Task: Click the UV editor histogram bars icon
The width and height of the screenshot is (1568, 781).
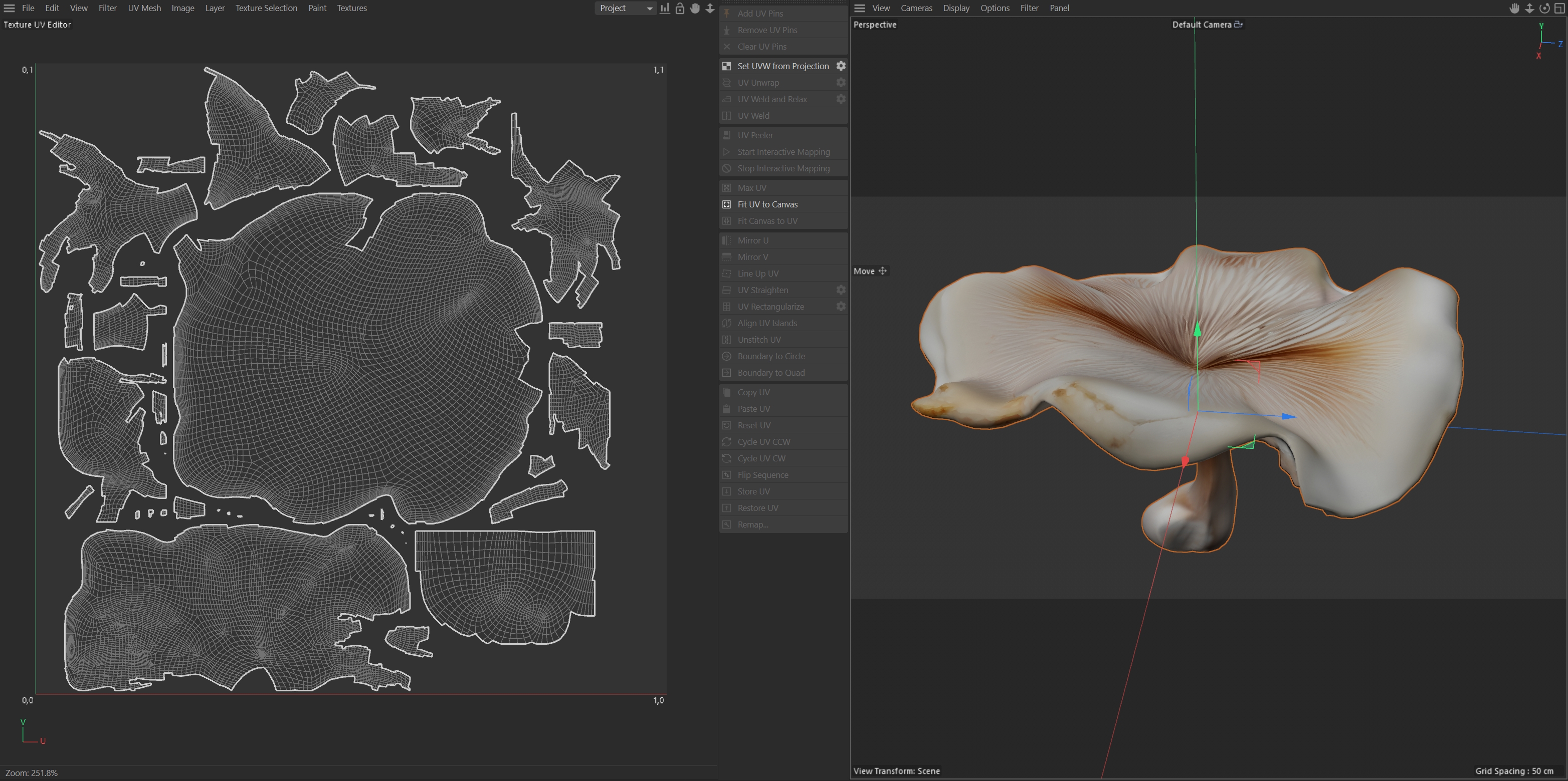Action: pyautogui.click(x=665, y=8)
